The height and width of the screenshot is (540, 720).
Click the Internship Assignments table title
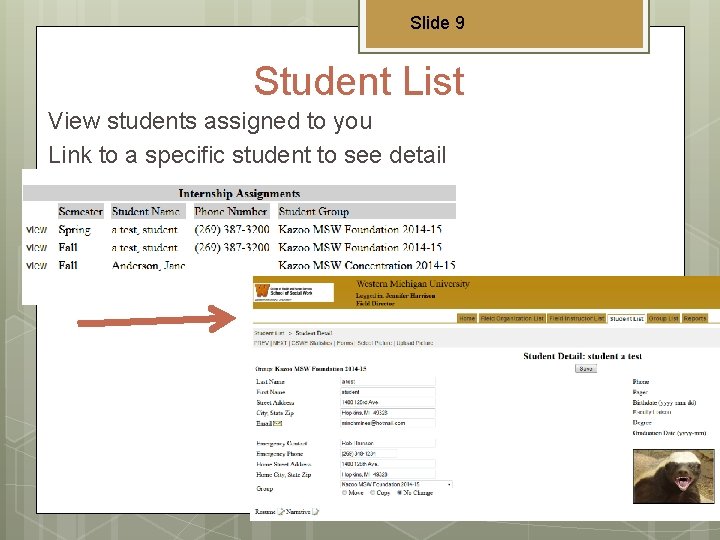point(239,193)
